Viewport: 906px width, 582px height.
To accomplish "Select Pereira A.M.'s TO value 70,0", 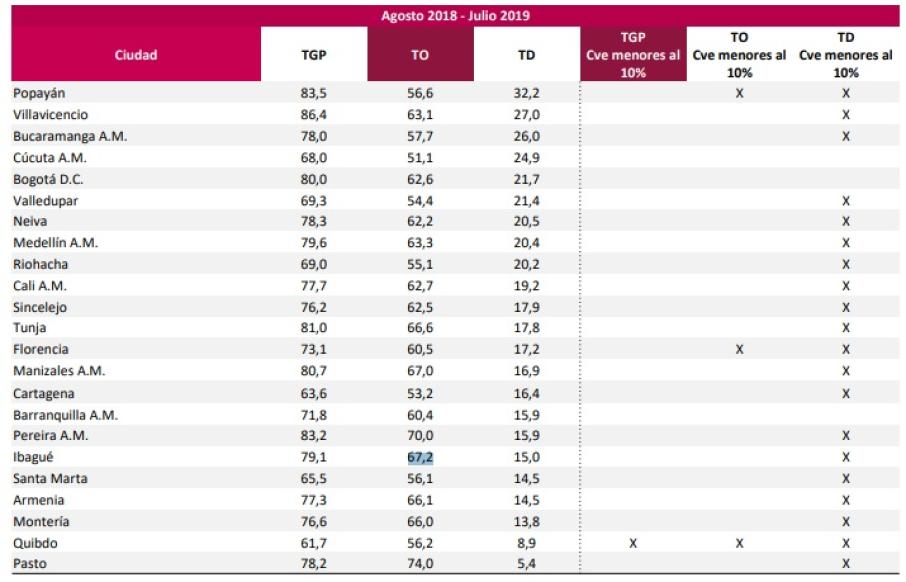I will [x=420, y=436].
